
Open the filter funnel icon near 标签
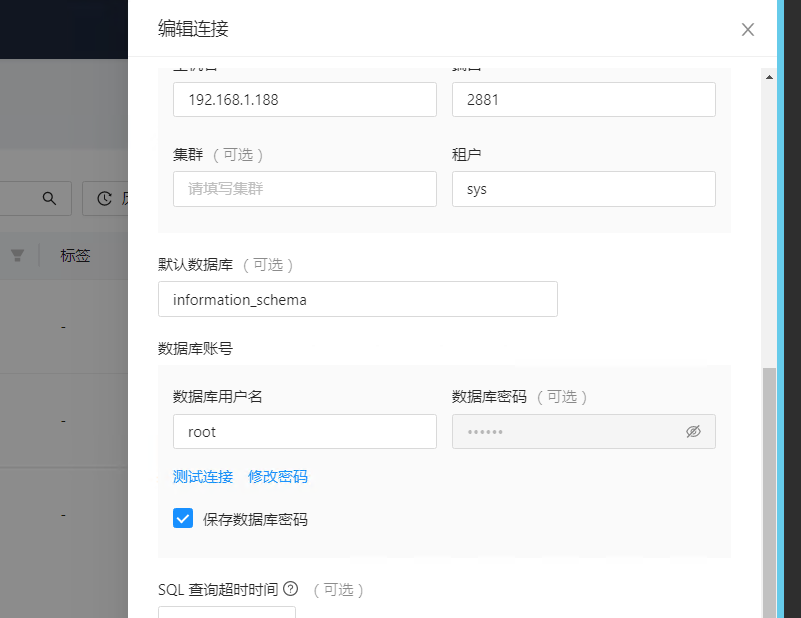coord(17,255)
